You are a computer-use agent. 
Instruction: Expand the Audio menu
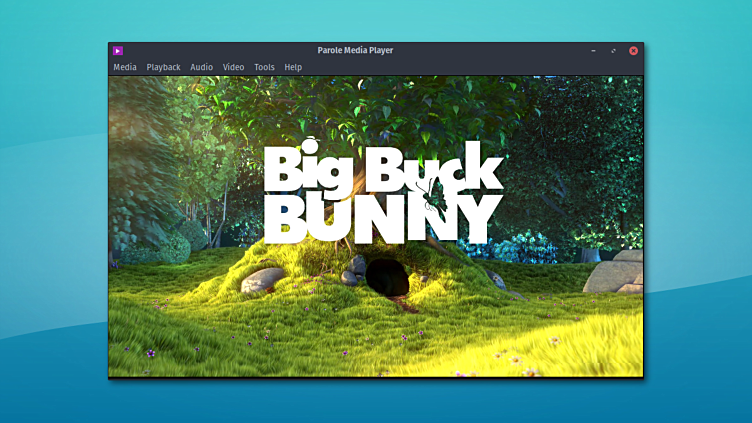tap(201, 67)
